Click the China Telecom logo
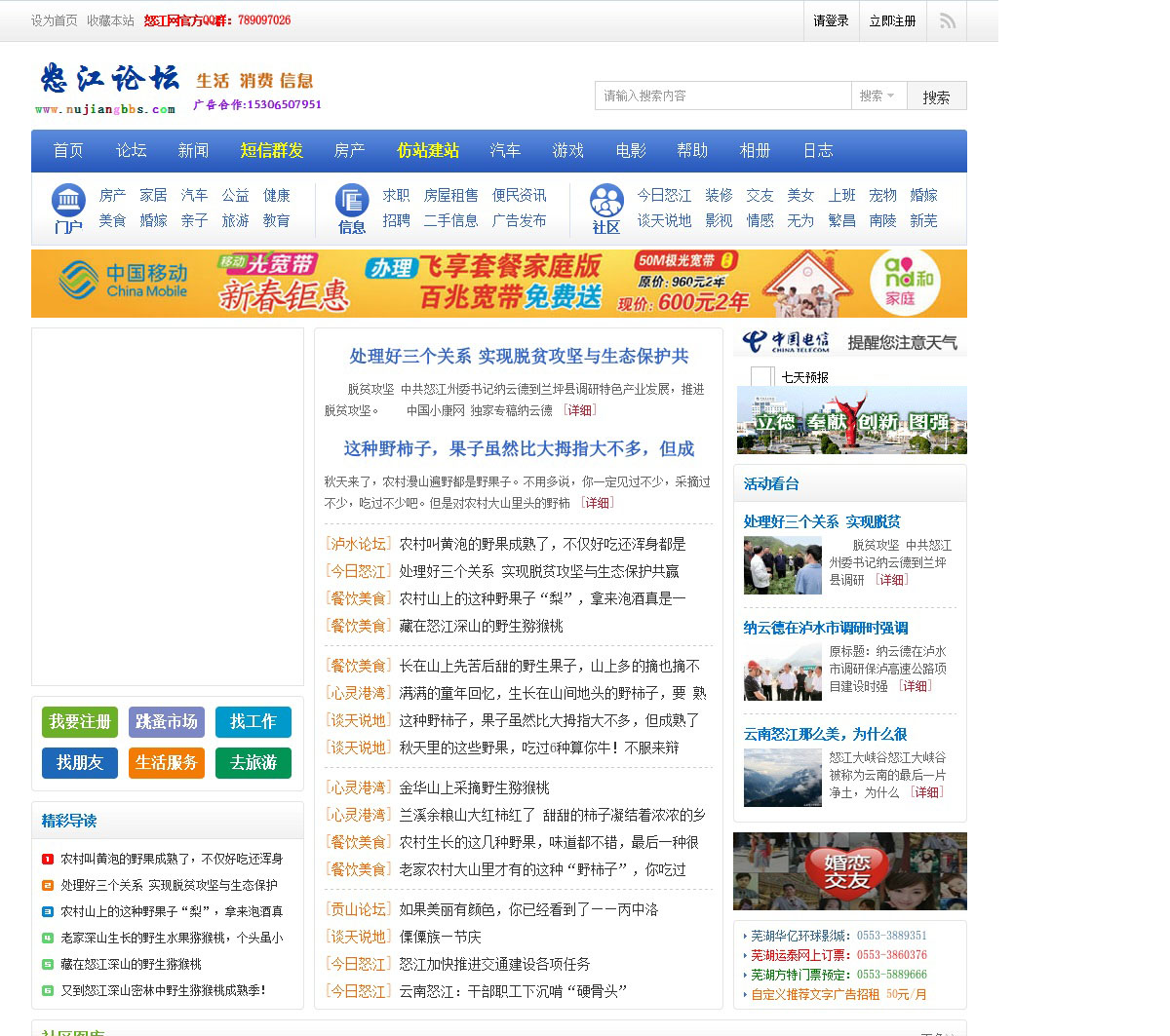The image size is (1170, 1036). point(785,341)
